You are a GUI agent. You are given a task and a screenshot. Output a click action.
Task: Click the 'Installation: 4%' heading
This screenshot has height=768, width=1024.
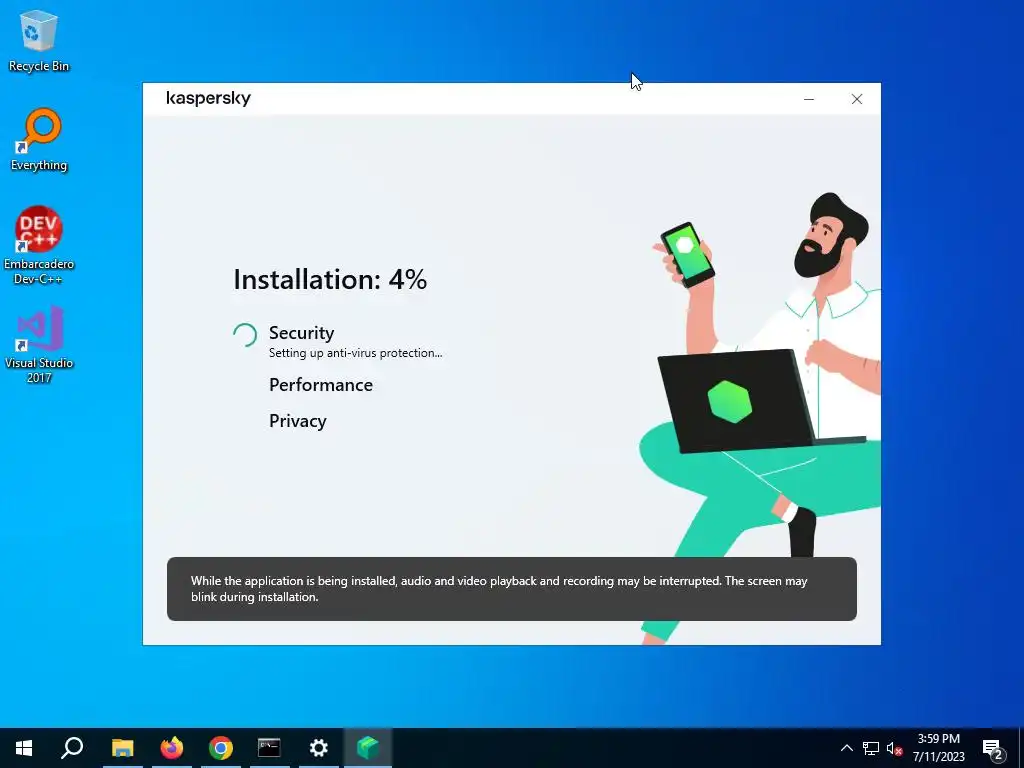pyautogui.click(x=330, y=280)
